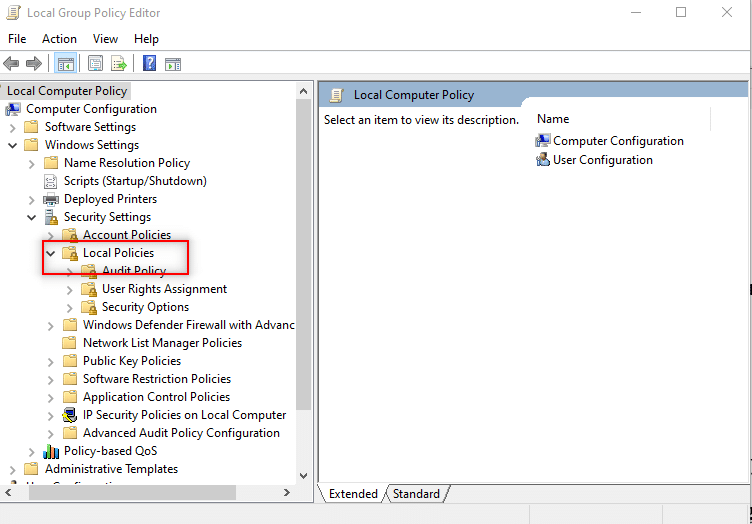The height and width of the screenshot is (524, 752).
Task: Open the Help menu
Action: 146,39
